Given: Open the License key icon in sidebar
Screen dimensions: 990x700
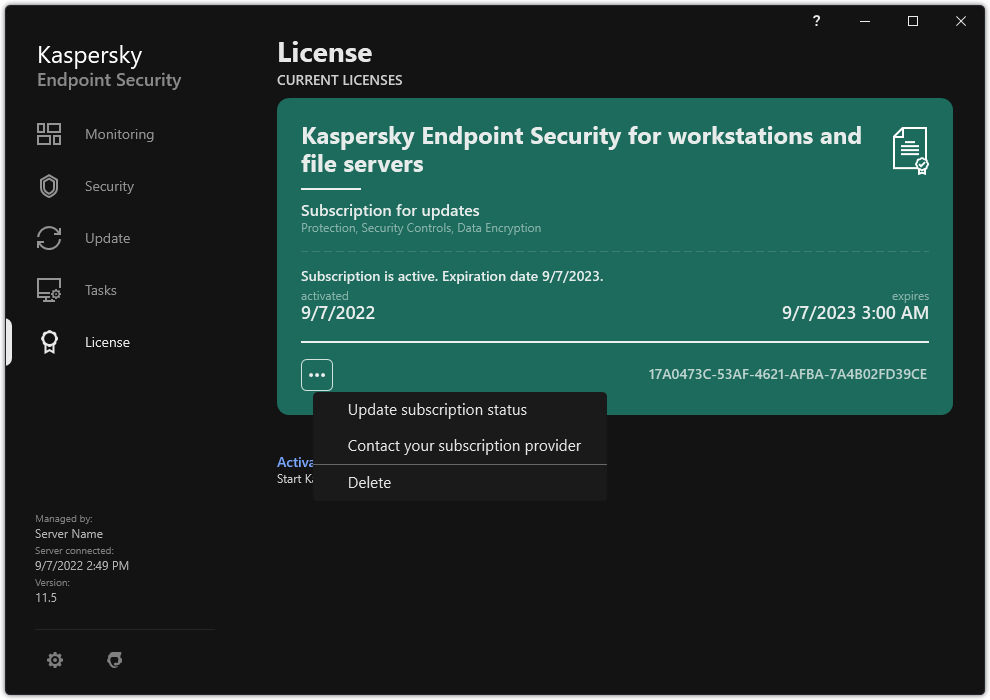Looking at the screenshot, I should [x=48, y=342].
